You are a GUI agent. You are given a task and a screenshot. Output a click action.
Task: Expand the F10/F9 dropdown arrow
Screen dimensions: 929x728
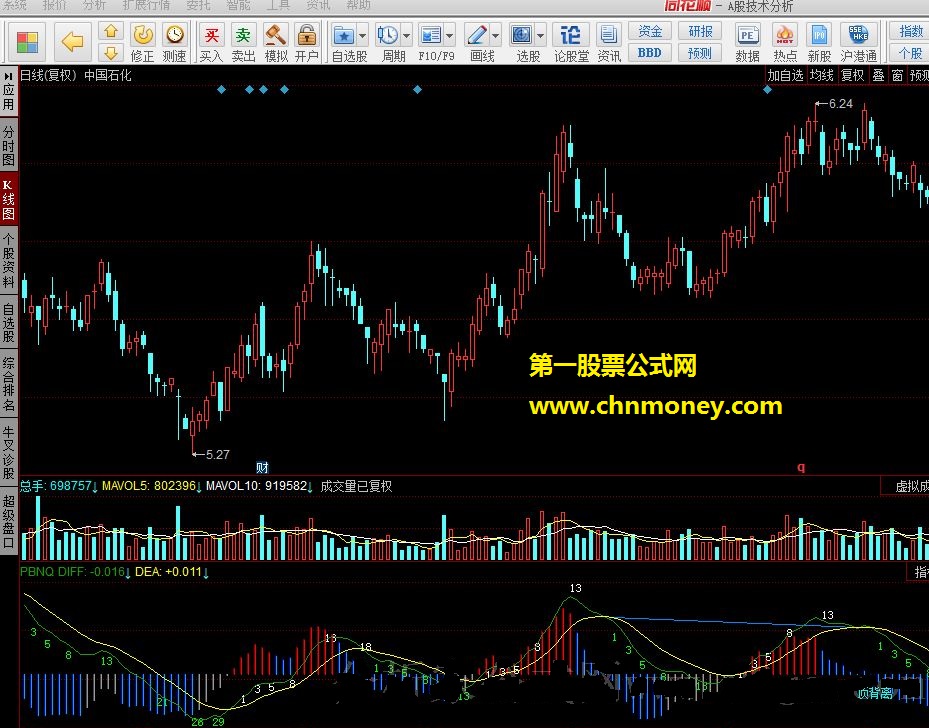[x=450, y=36]
